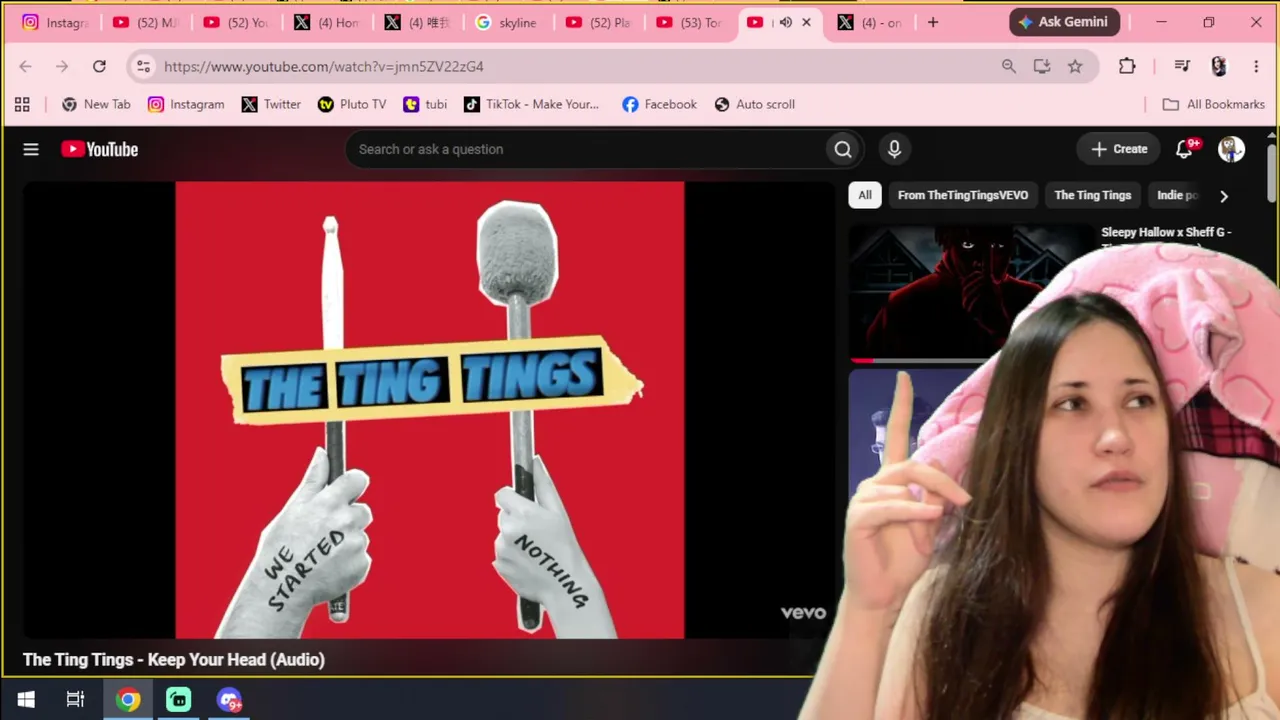This screenshot has height=720, width=1280.
Task: Select the Indie pop filter chip
Action: coord(1177,195)
